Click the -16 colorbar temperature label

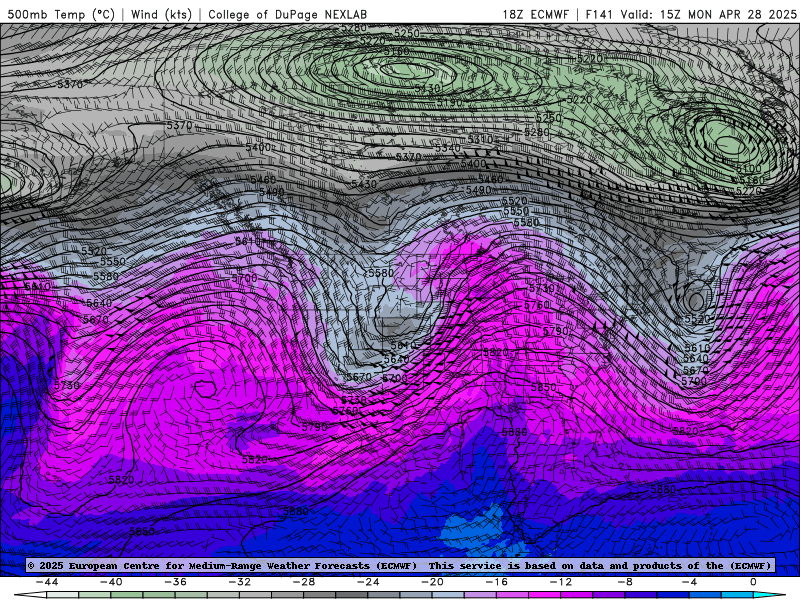(496, 582)
